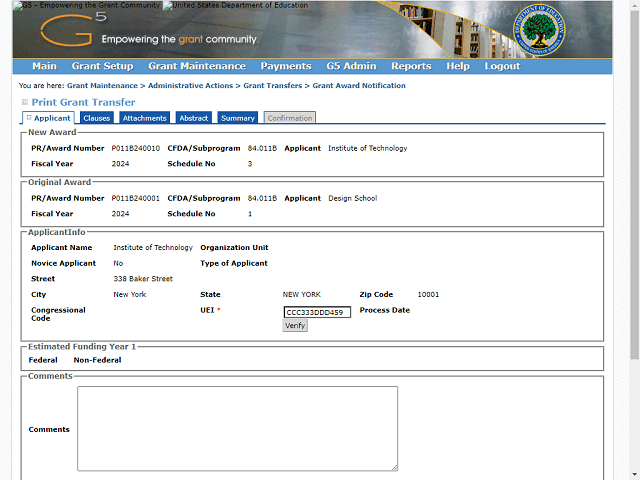Click Logout in the navigation bar
The height and width of the screenshot is (480, 640).
[502, 66]
